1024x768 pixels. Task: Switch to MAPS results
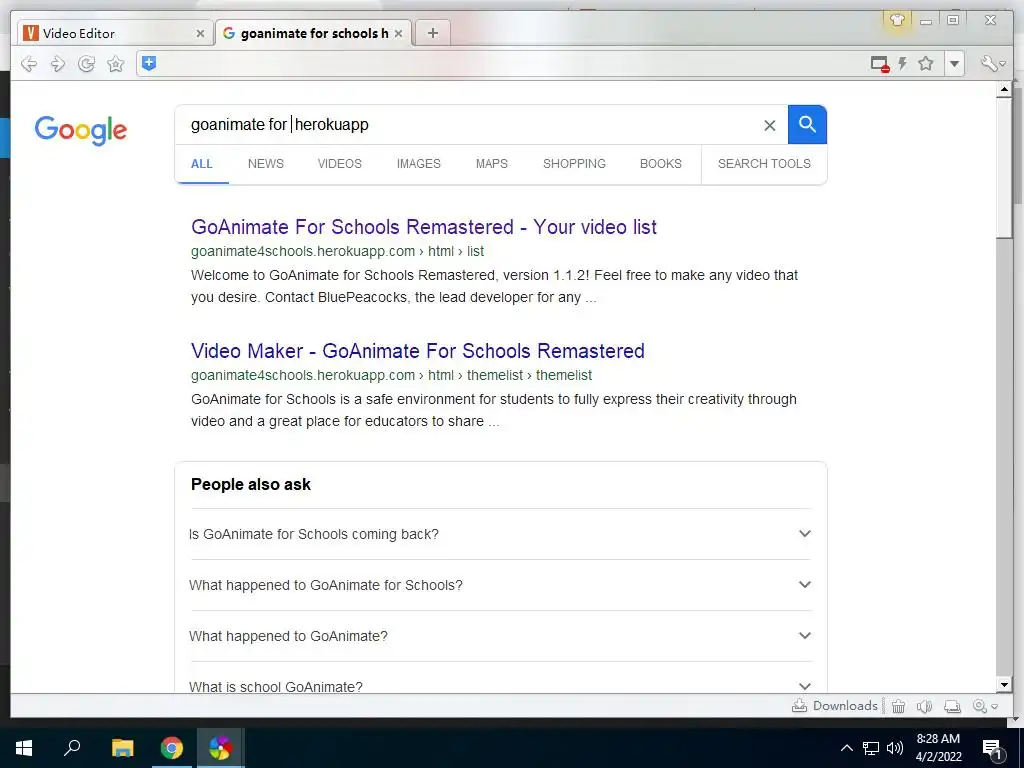tap(492, 164)
